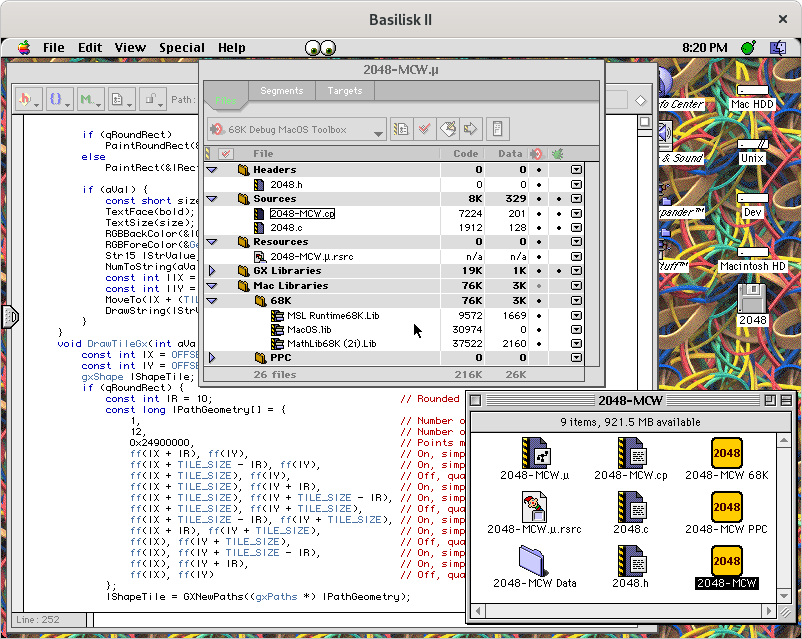The height and width of the screenshot is (639, 802).
Task: Select the 2048-MCW PPC application icon
Action: [726, 506]
